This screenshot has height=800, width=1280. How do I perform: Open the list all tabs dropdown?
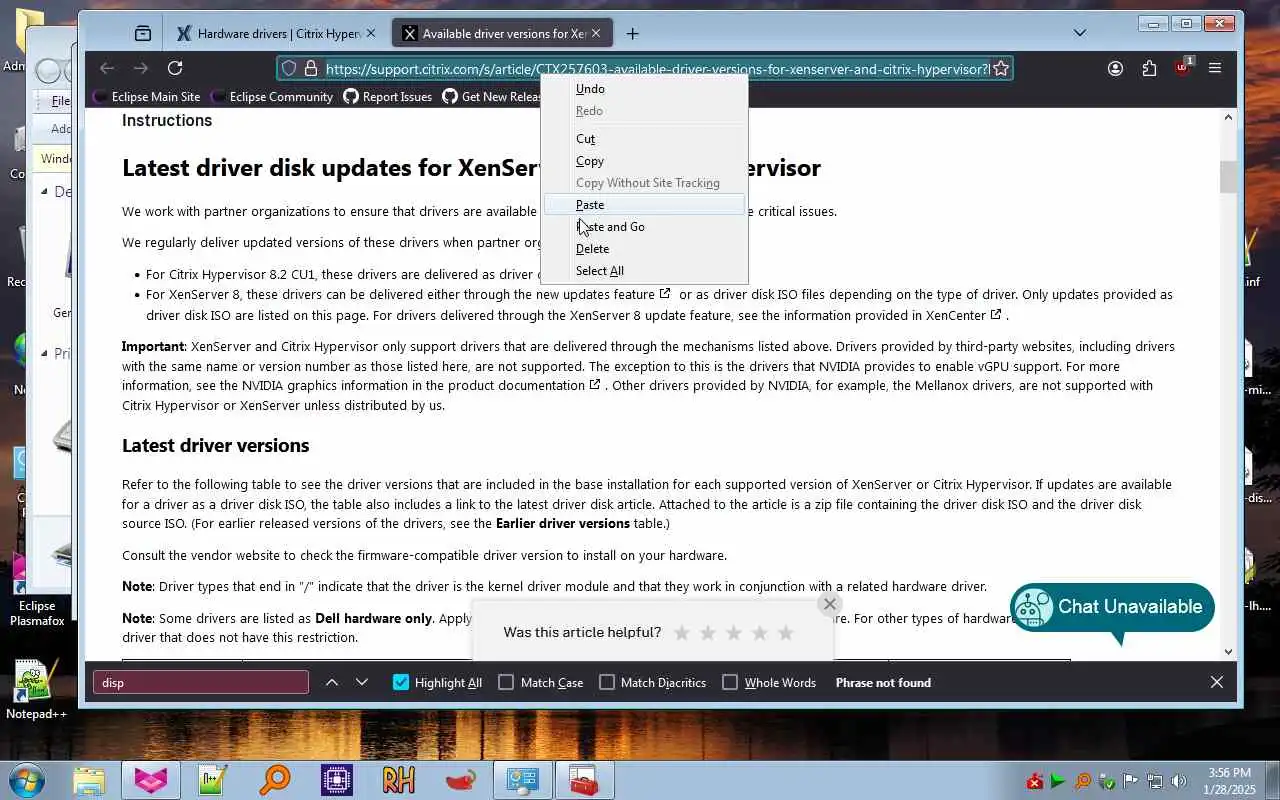click(x=1080, y=33)
